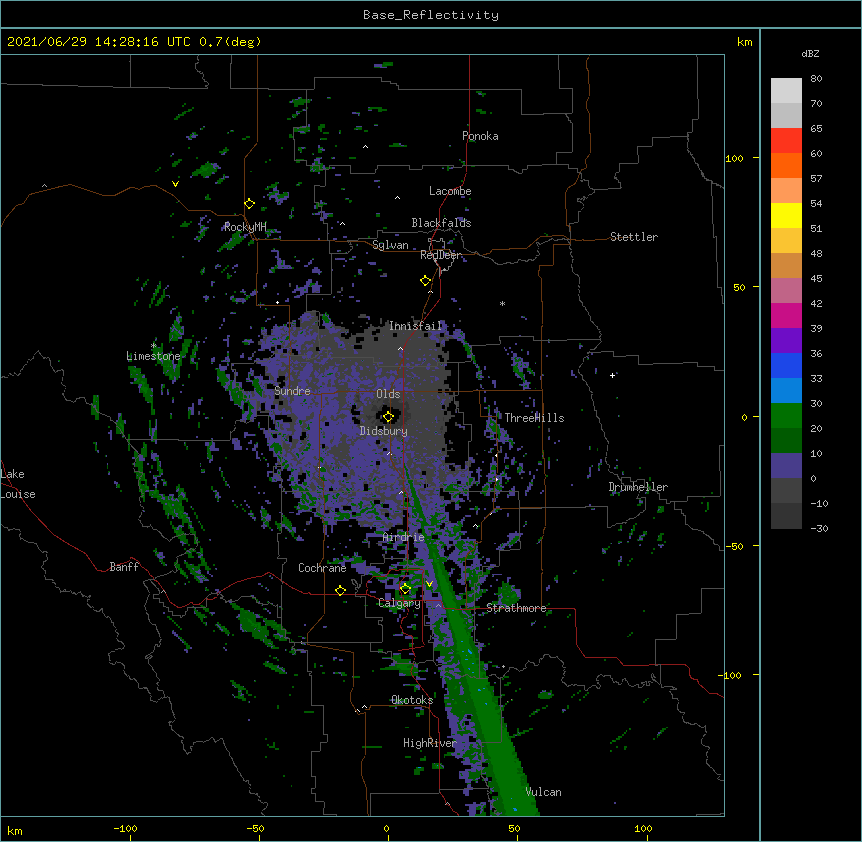Click the white asterisk marker east of Innisfail
The width and height of the screenshot is (862, 842).
(x=502, y=303)
